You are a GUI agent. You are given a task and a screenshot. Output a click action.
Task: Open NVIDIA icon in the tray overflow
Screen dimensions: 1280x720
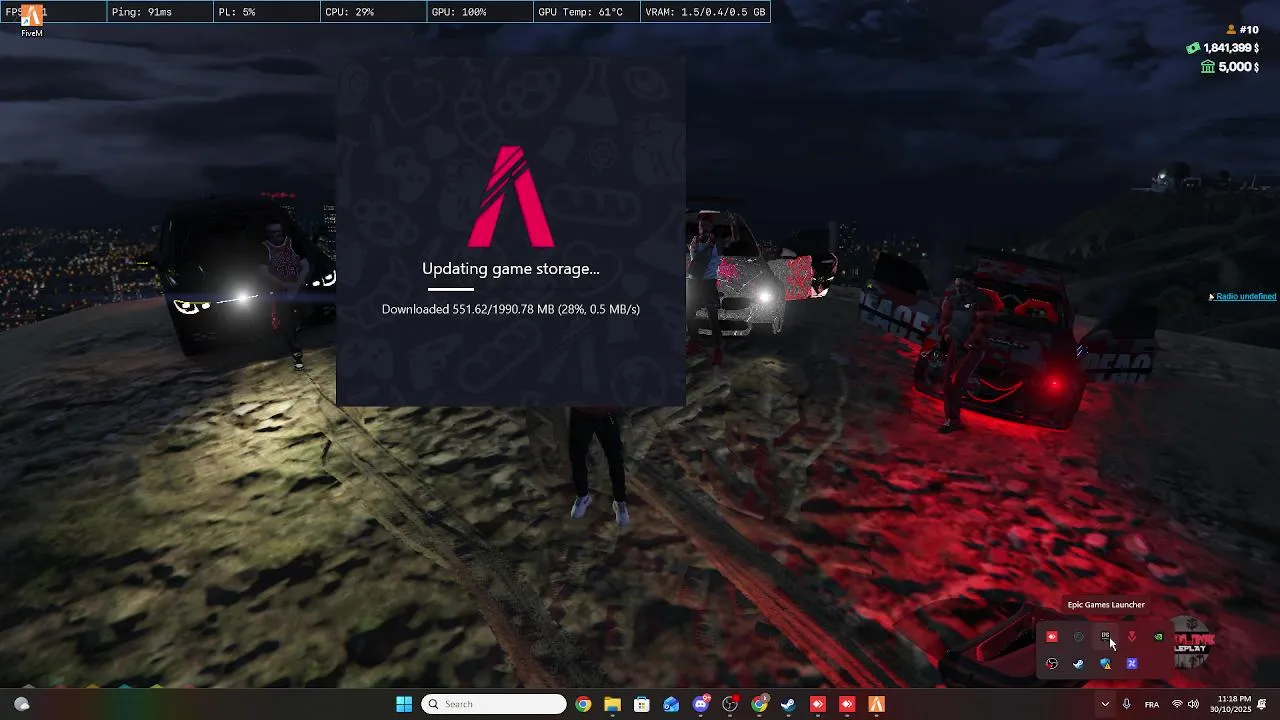pos(1158,636)
